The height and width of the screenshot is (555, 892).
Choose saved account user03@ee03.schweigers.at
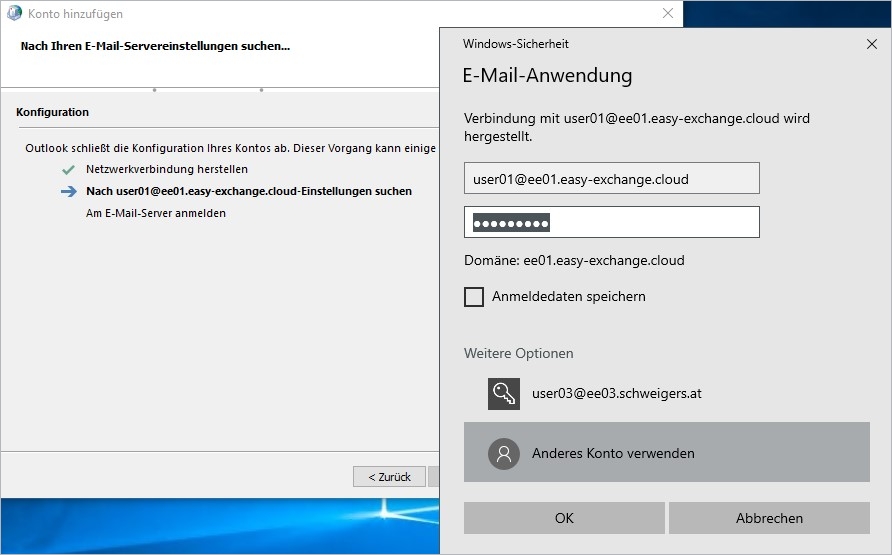(667, 394)
